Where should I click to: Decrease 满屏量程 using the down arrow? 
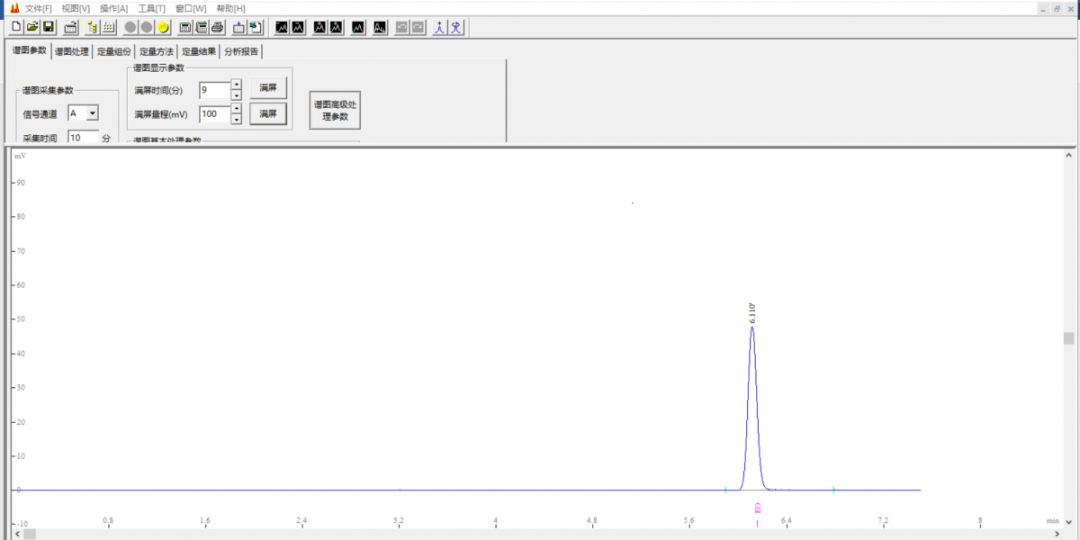pos(236,119)
